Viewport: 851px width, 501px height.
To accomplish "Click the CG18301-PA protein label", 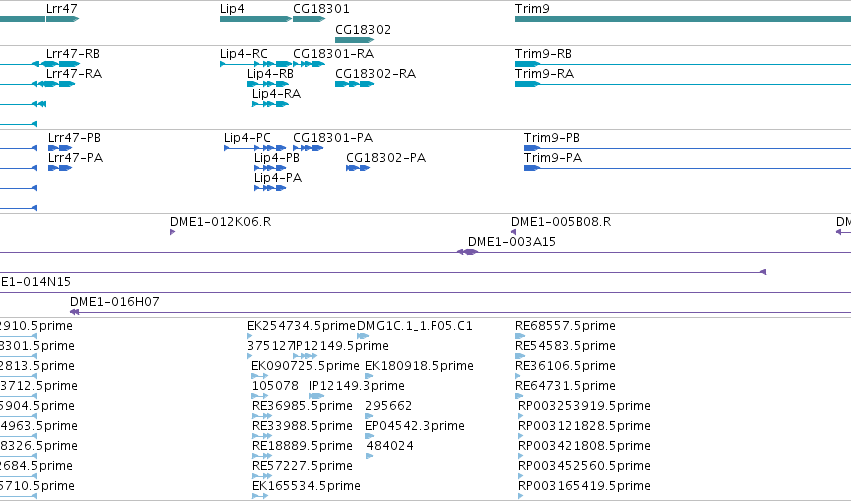I will (x=333, y=138).
